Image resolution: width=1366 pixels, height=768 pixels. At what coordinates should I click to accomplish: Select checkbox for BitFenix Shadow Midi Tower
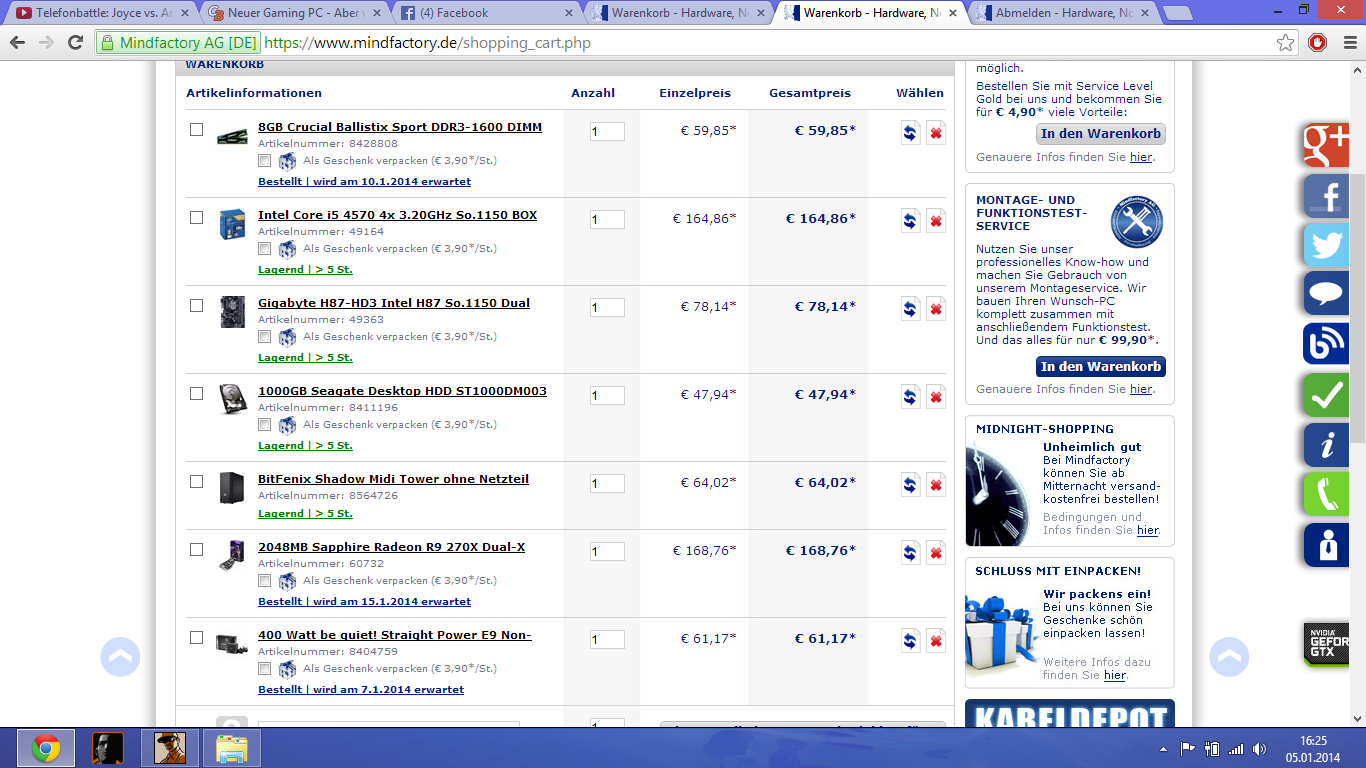point(196,481)
